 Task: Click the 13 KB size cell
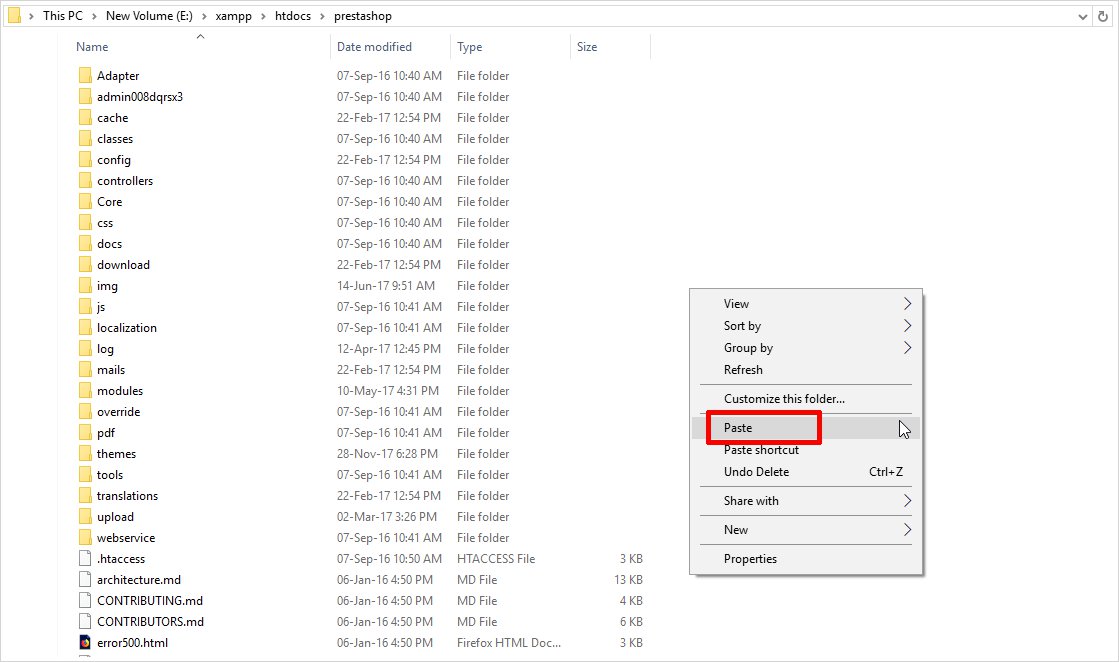(x=628, y=580)
